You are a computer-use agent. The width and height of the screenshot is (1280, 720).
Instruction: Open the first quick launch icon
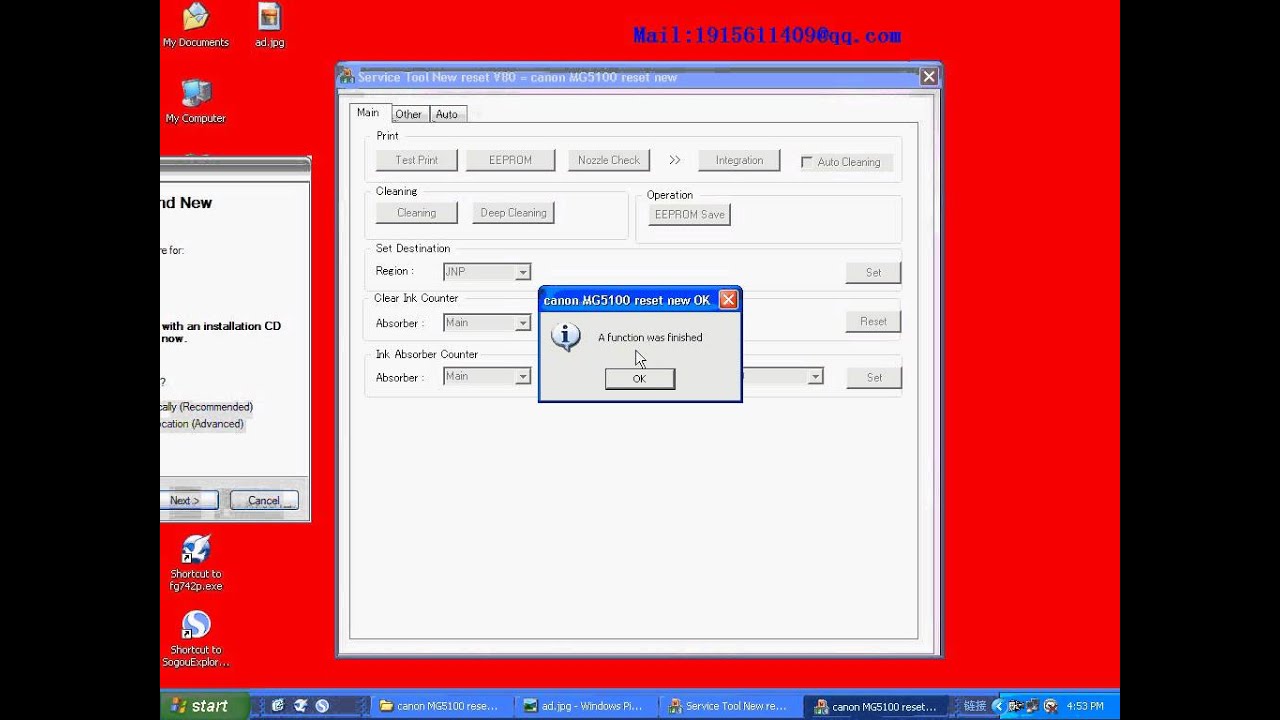[278, 706]
